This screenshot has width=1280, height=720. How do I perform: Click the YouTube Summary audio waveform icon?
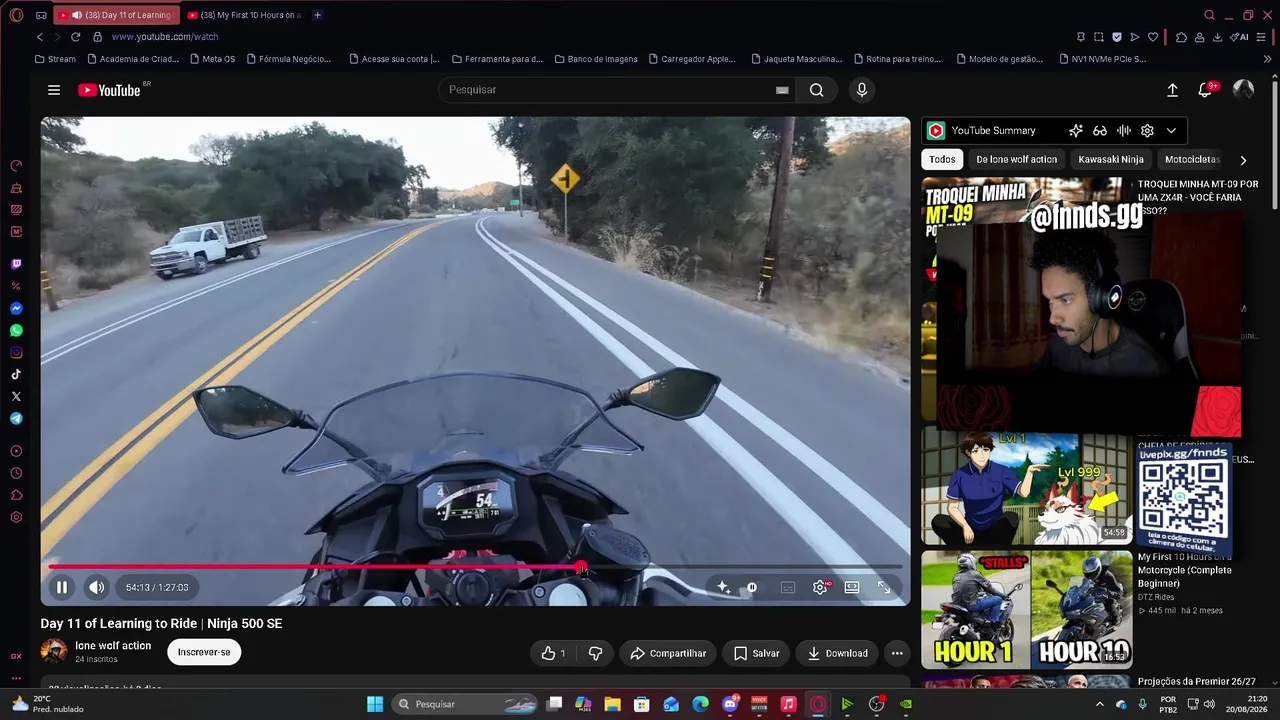coord(1124,130)
